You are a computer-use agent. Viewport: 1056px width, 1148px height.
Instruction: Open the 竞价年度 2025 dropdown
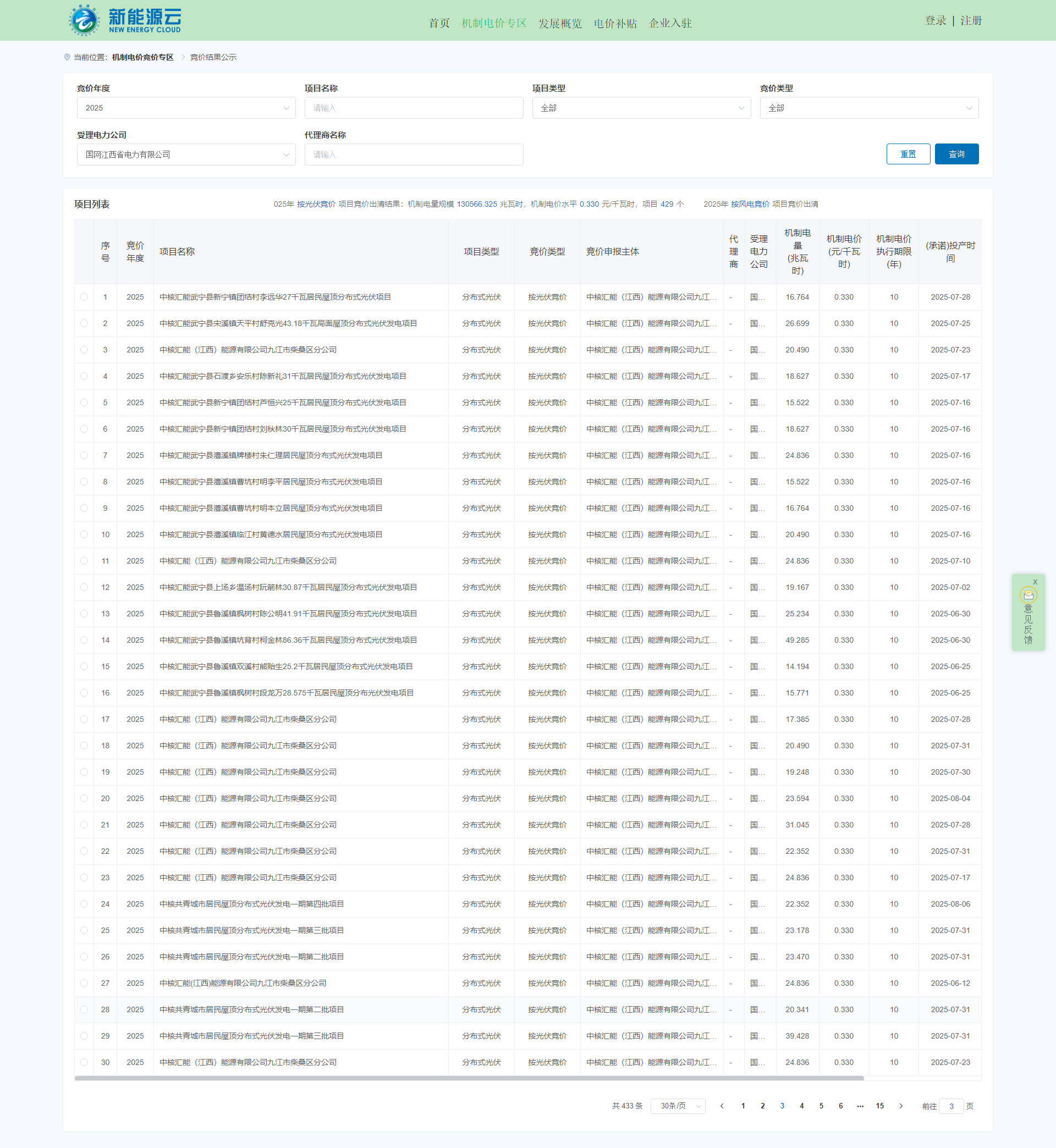tap(186, 108)
